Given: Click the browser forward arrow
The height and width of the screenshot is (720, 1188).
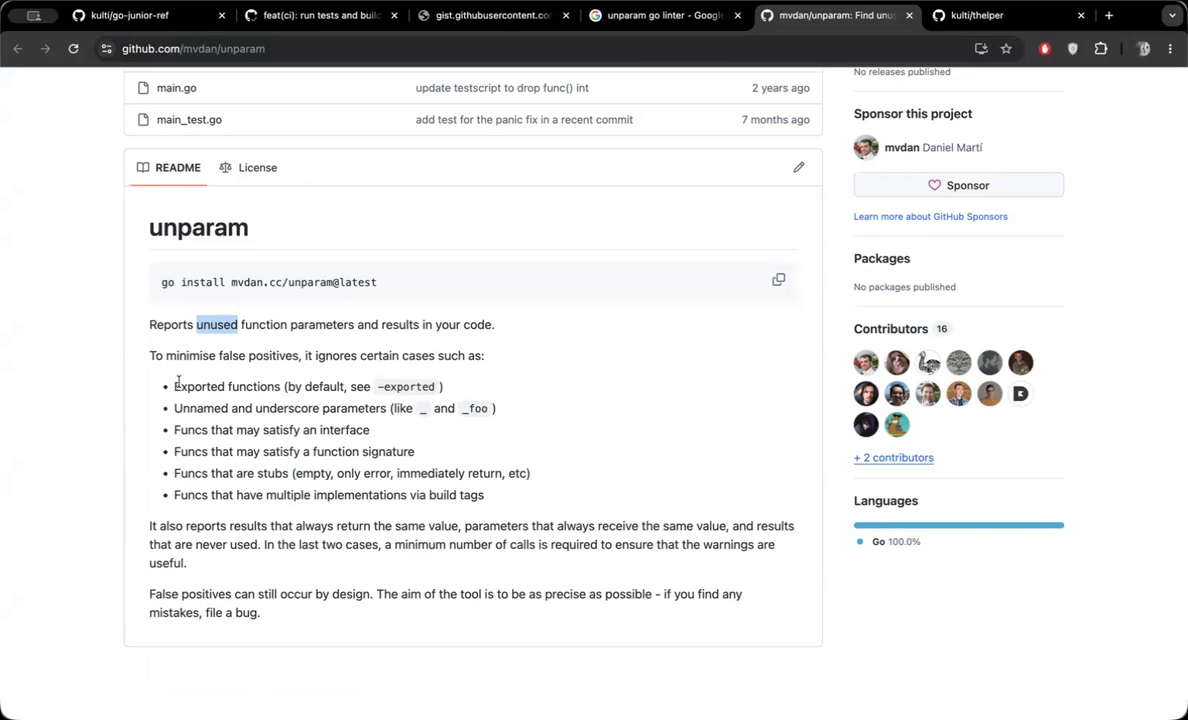Looking at the screenshot, I should point(45,49).
